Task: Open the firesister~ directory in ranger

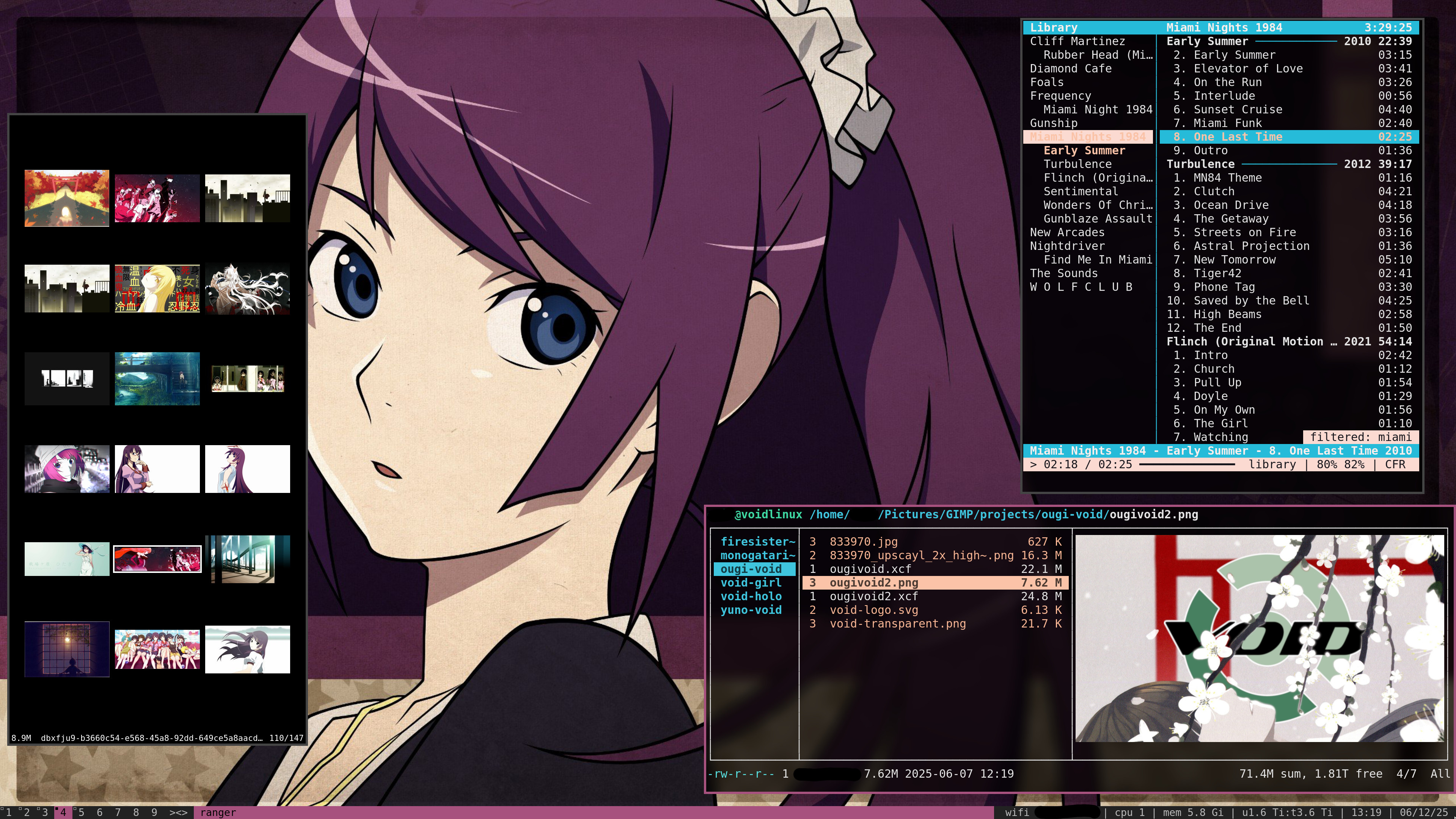Action: tap(757, 541)
